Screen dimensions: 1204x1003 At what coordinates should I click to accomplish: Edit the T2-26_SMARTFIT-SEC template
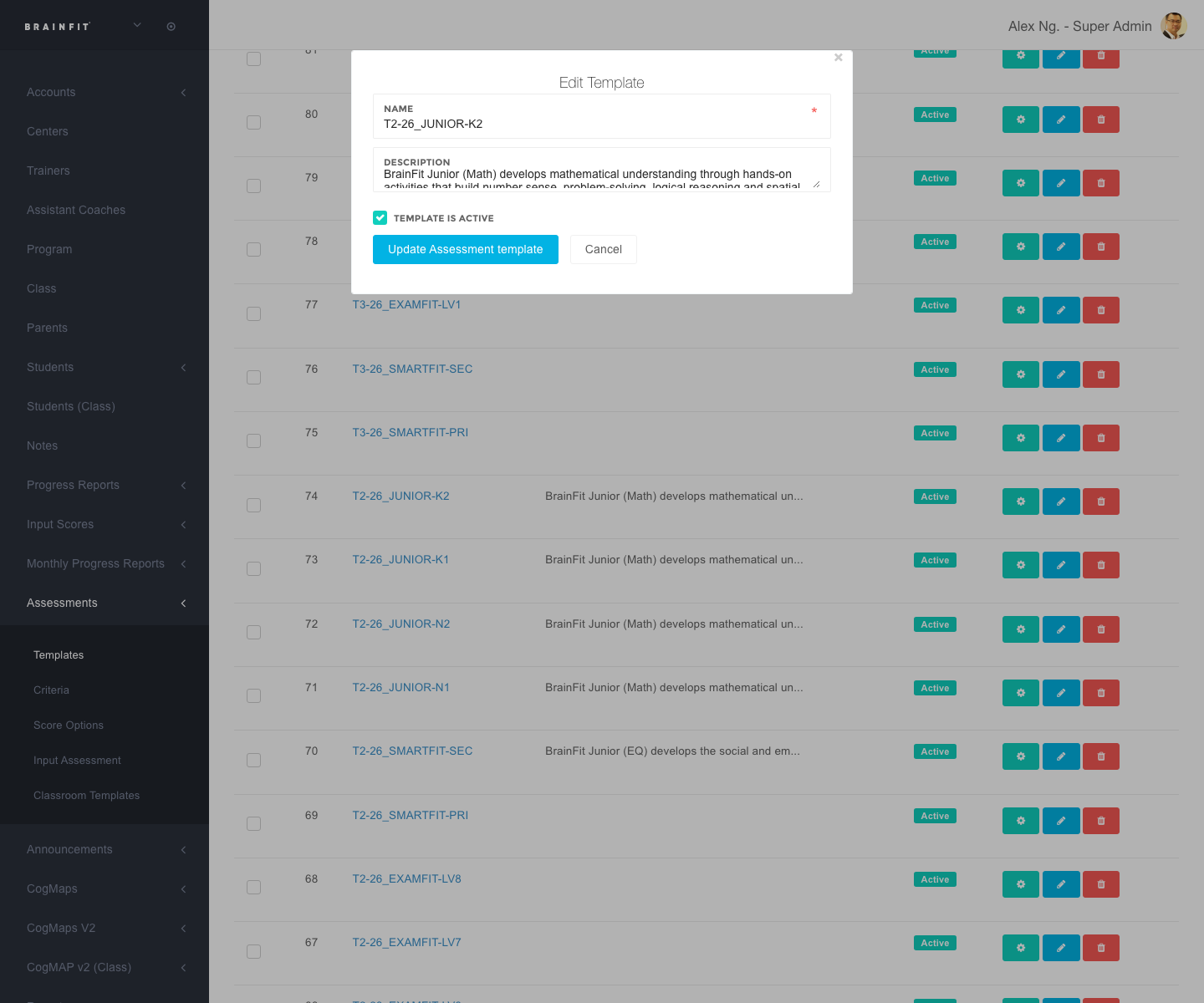click(1061, 756)
